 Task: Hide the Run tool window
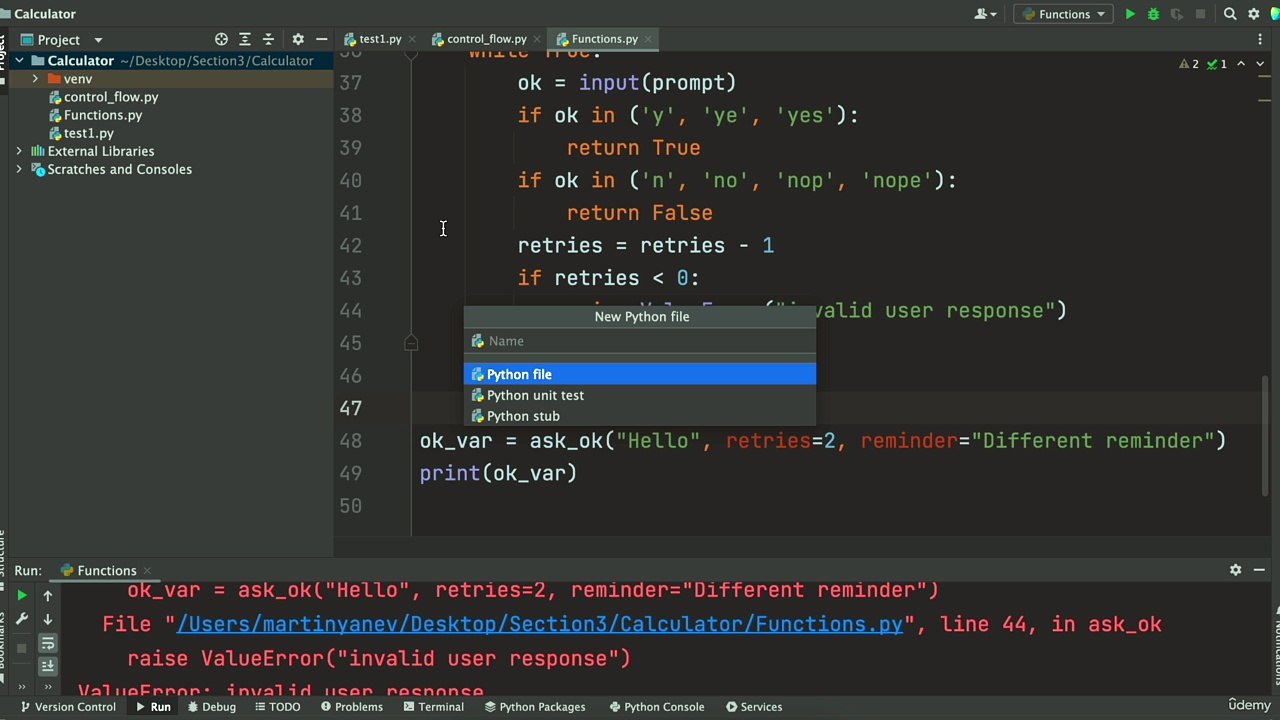coord(1259,570)
